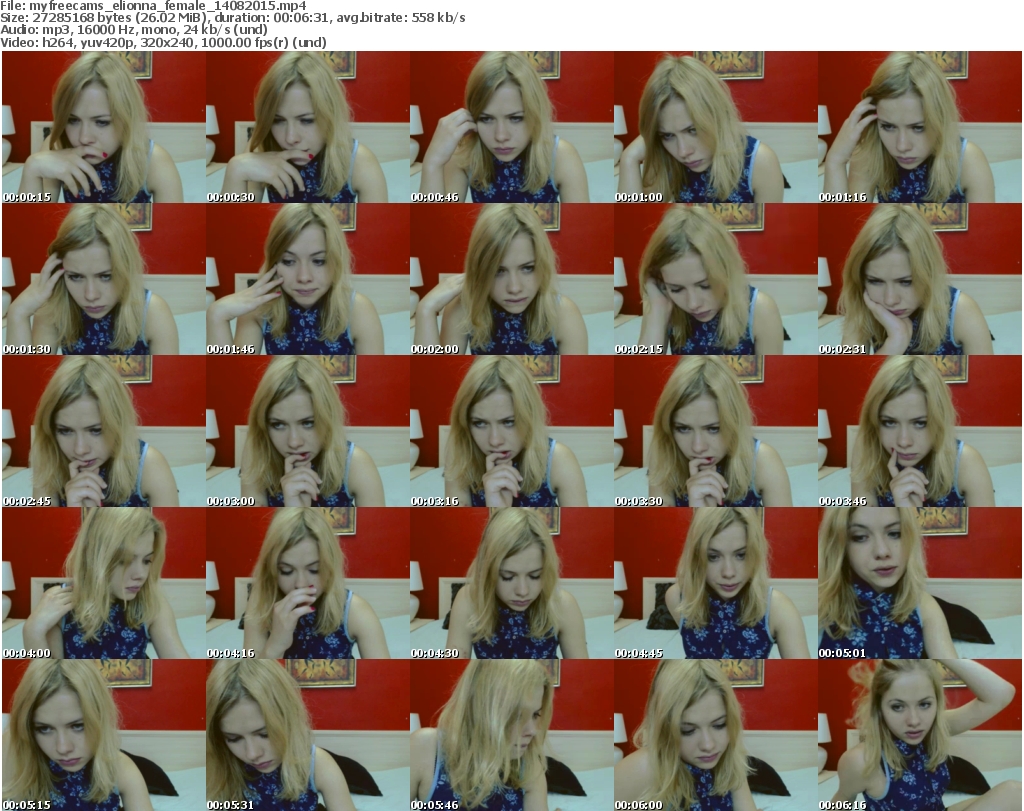
Task: Select the thumbnail frame stamped 00:05:46
Action: point(511,735)
